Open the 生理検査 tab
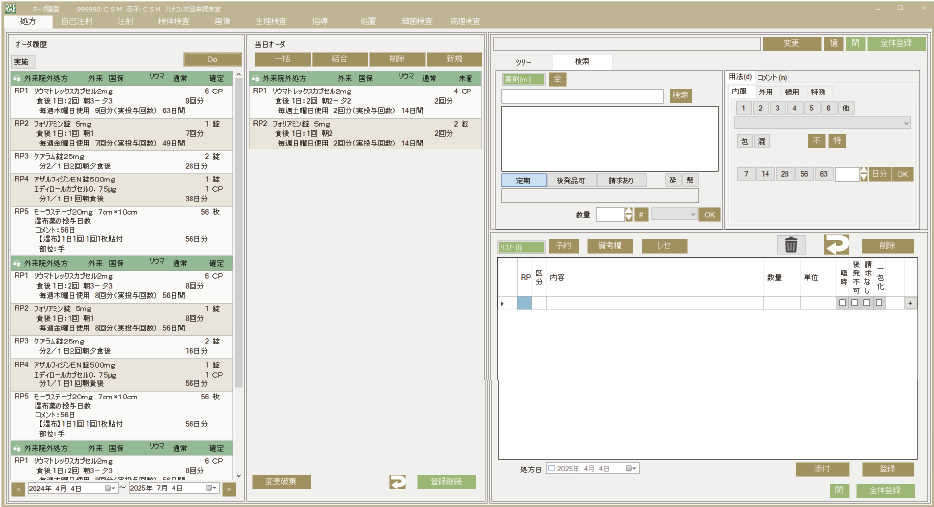 [271, 21]
